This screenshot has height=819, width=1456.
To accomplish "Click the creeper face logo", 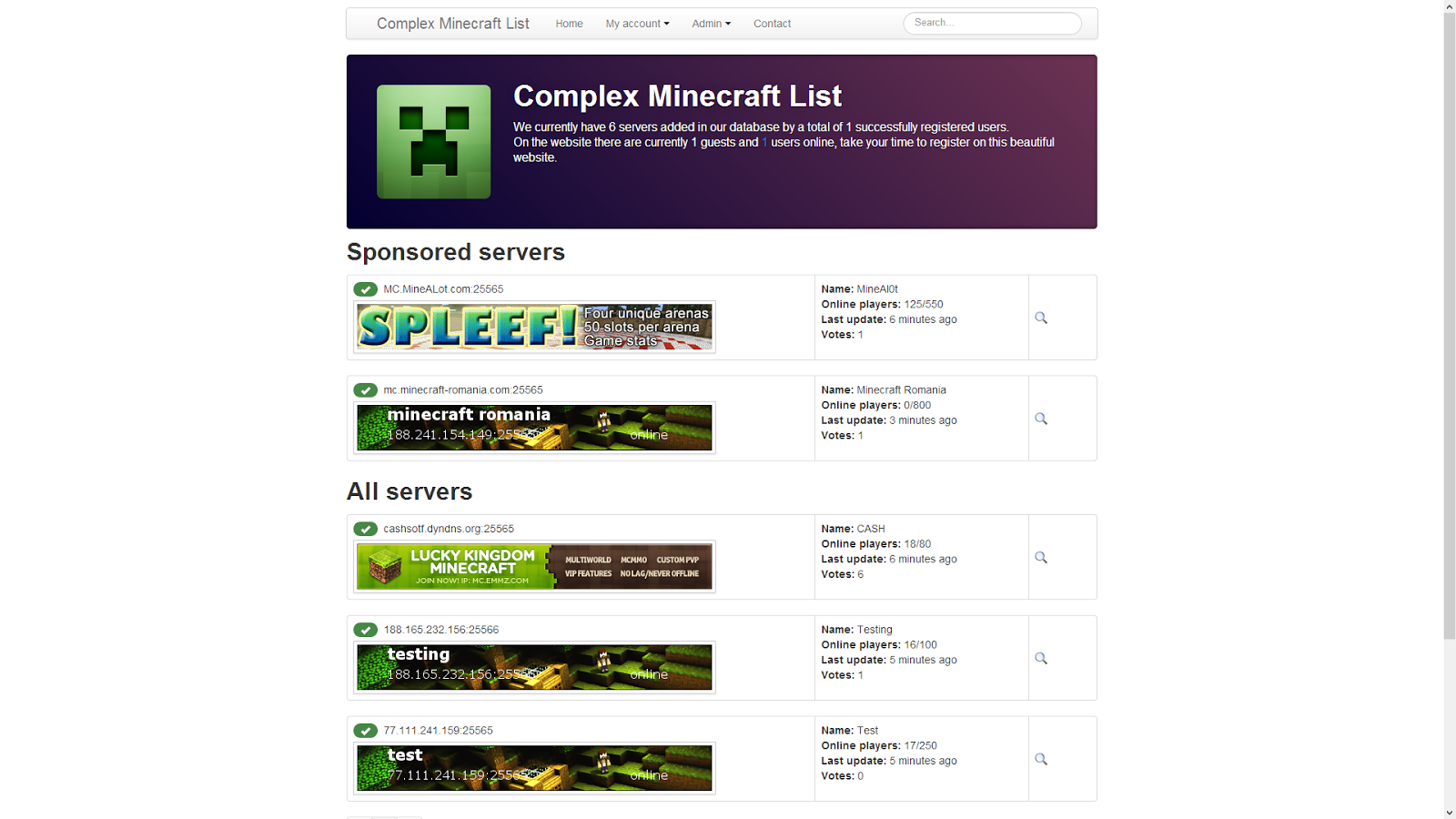I will [433, 142].
